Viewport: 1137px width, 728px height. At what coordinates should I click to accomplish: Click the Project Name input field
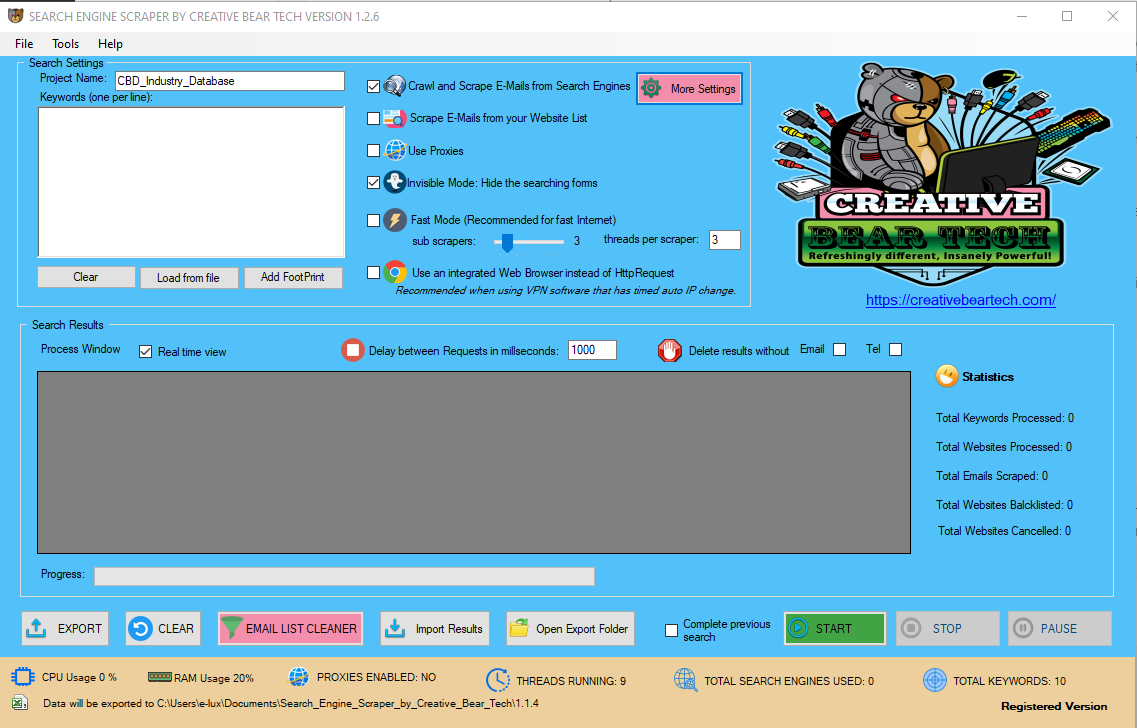[230, 80]
